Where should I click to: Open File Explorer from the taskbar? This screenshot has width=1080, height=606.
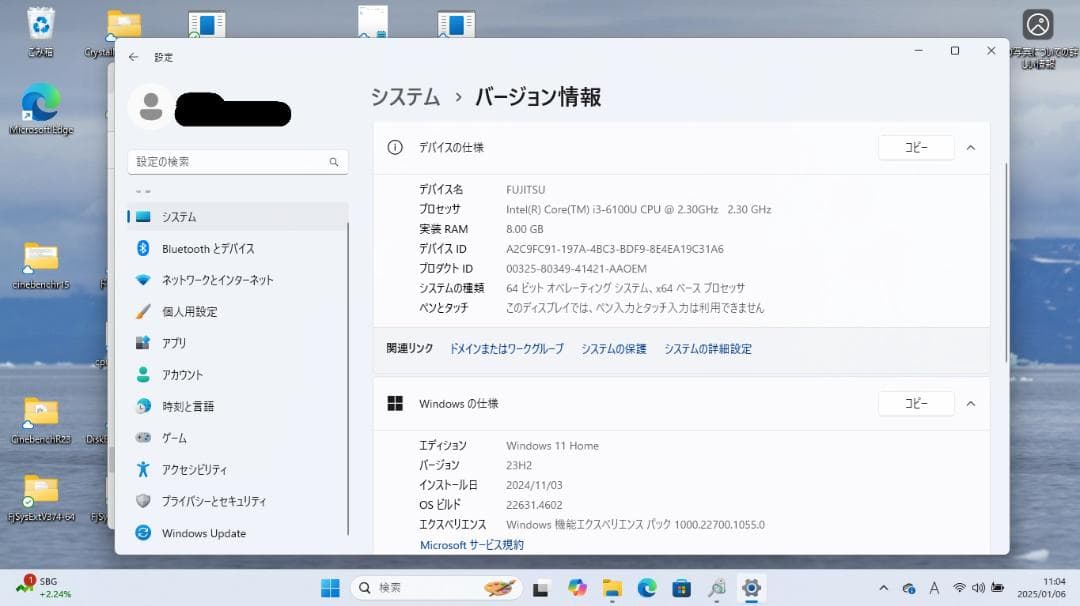click(612, 588)
